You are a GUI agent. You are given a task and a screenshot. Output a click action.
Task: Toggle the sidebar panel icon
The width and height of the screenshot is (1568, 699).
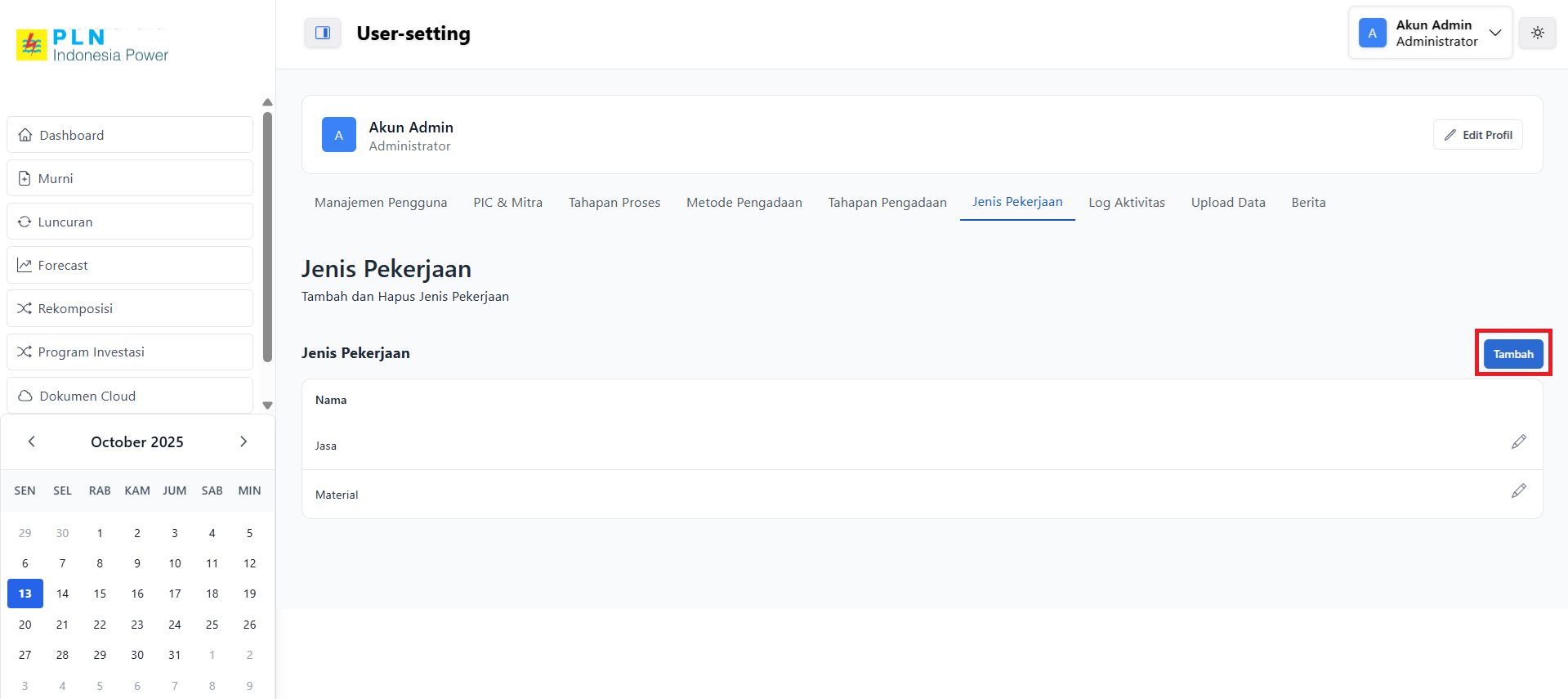click(323, 33)
